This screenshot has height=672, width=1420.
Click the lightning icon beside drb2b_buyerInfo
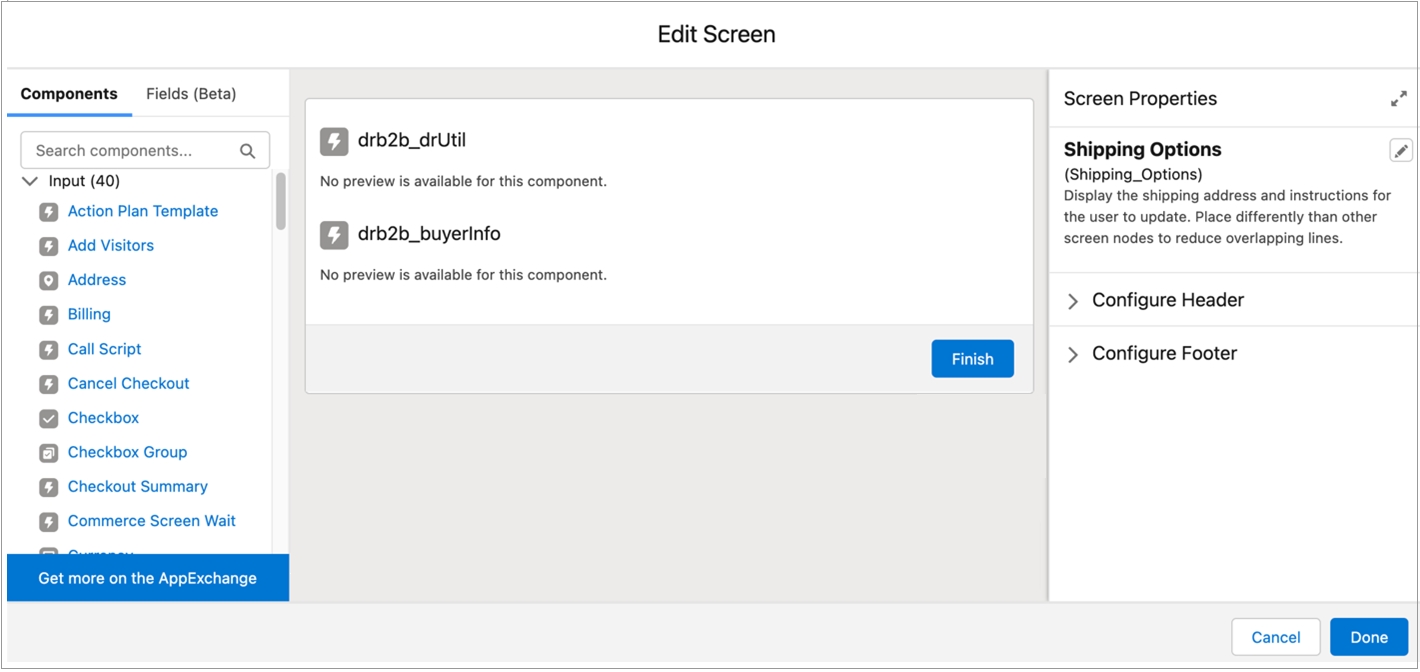(334, 234)
